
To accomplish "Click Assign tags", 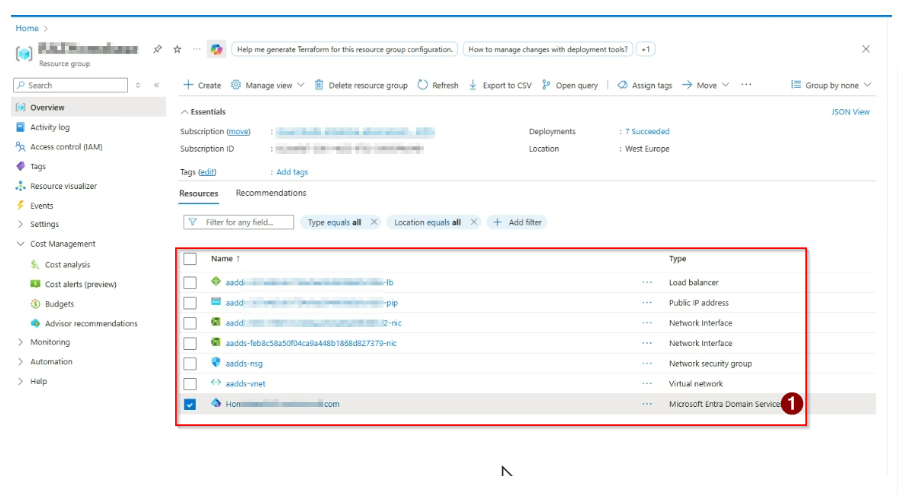I will pyautogui.click(x=645, y=85).
